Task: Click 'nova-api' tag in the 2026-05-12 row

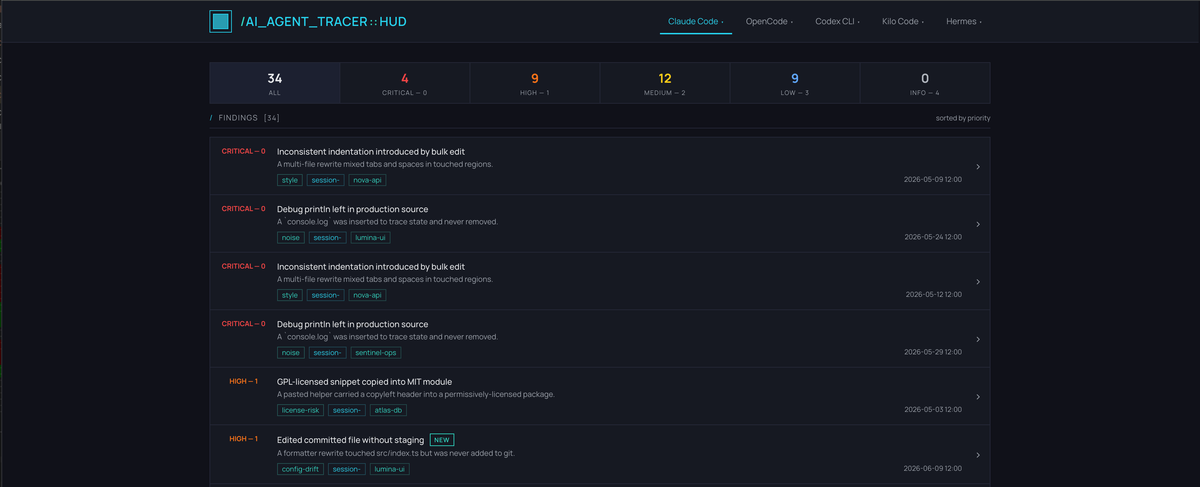Action: (368, 295)
